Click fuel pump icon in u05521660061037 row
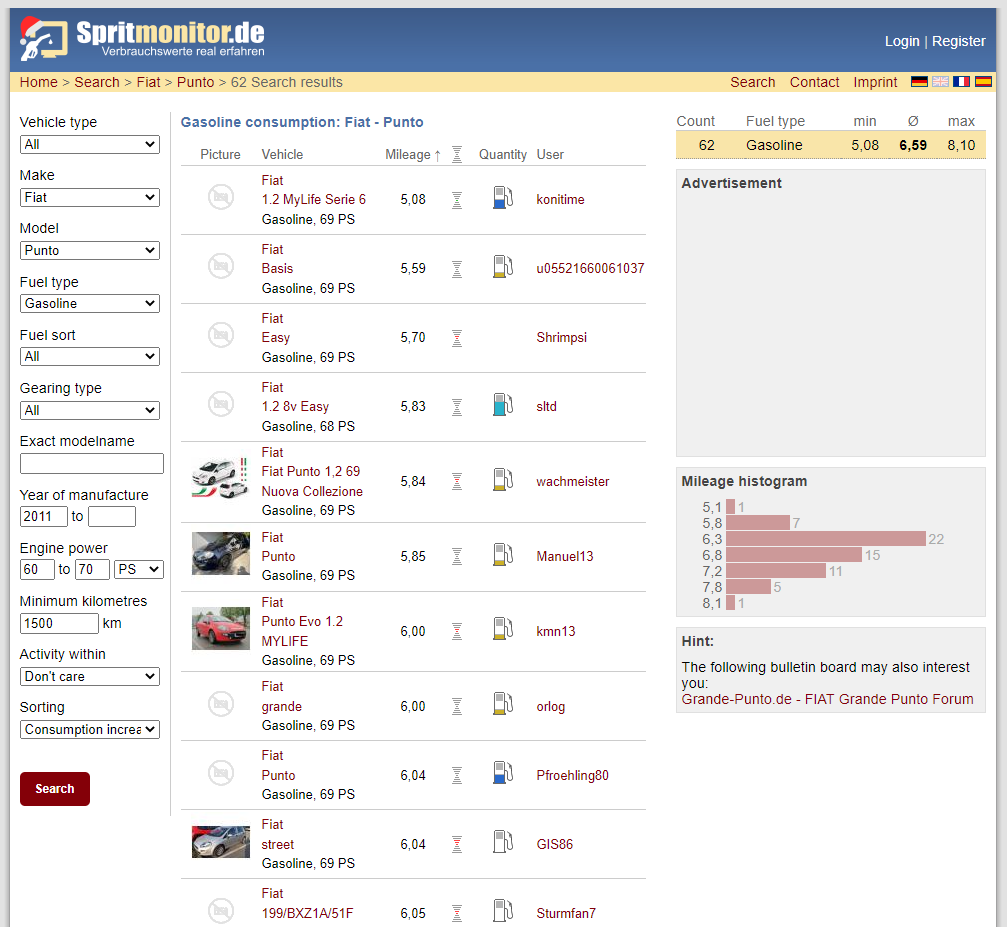This screenshot has width=1007, height=927. (503, 267)
